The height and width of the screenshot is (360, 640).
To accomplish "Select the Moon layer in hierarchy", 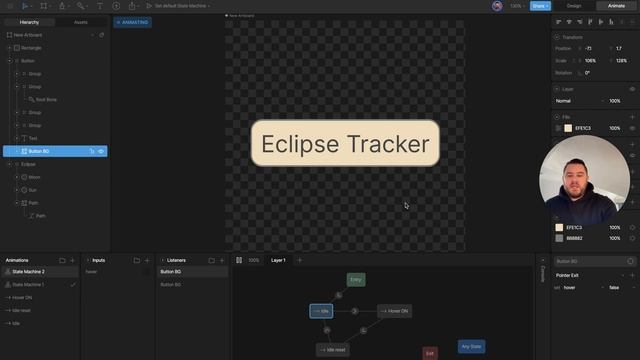I will (34, 177).
